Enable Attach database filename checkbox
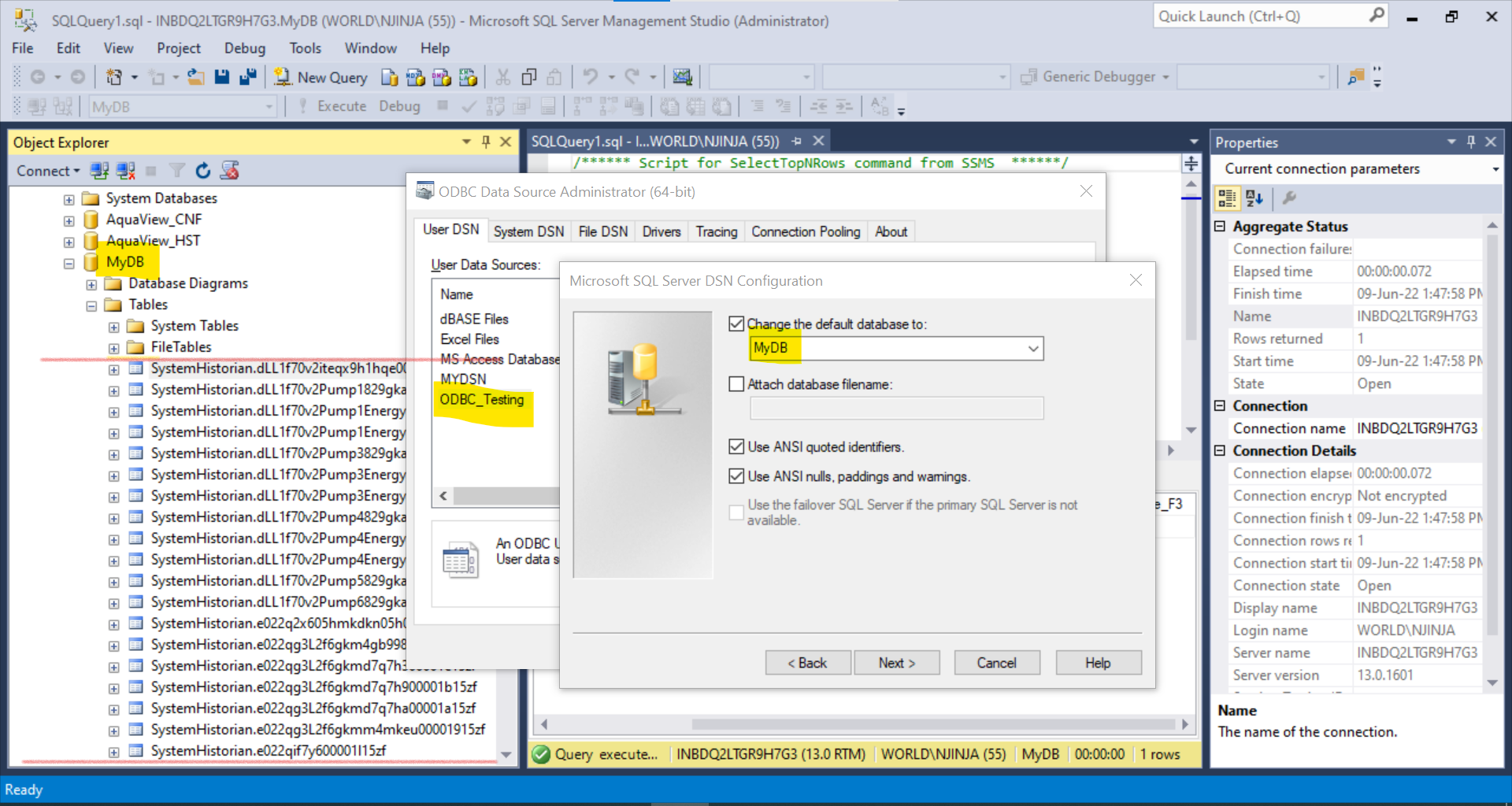 click(737, 384)
